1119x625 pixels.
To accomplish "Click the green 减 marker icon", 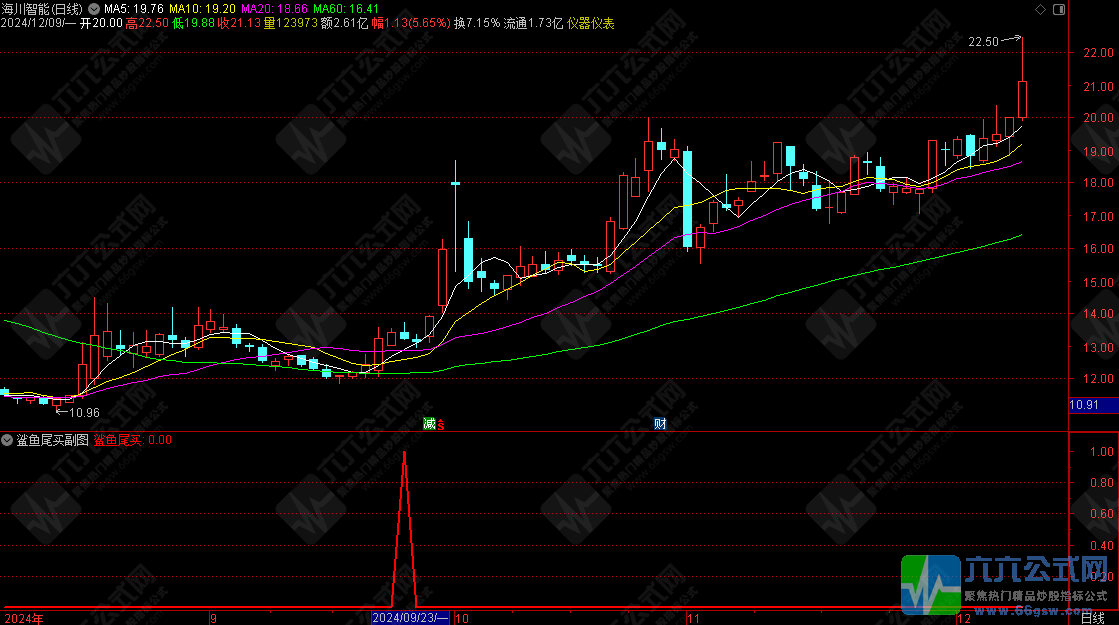I will pyautogui.click(x=429, y=423).
